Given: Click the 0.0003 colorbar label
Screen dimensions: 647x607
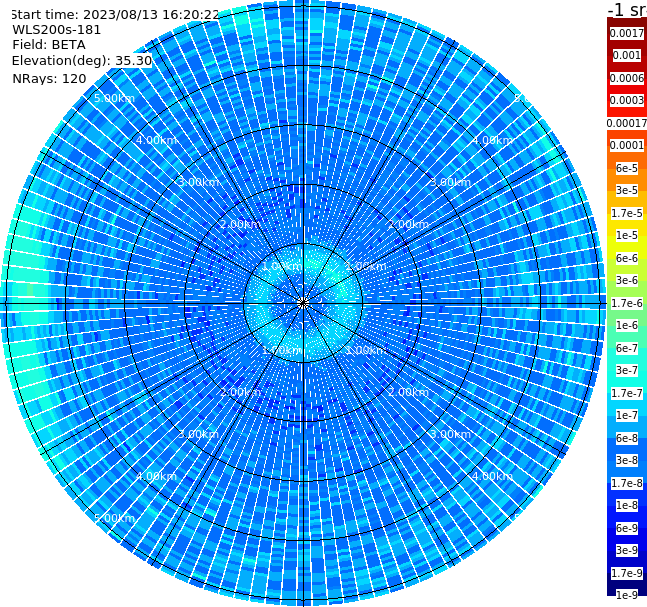Looking at the screenshot, I should point(627,100).
